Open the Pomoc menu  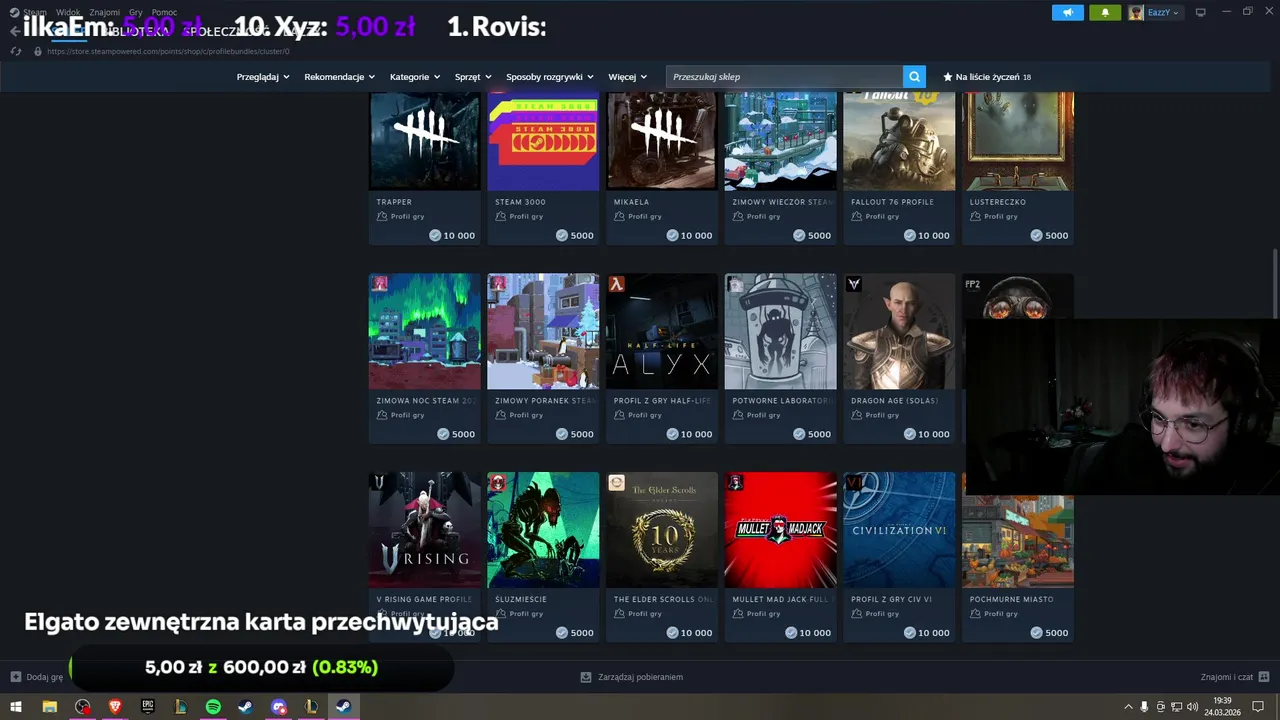tap(164, 12)
